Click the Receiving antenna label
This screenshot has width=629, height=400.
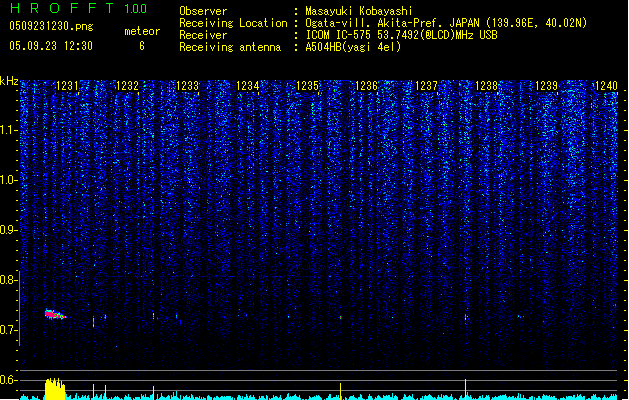point(230,47)
